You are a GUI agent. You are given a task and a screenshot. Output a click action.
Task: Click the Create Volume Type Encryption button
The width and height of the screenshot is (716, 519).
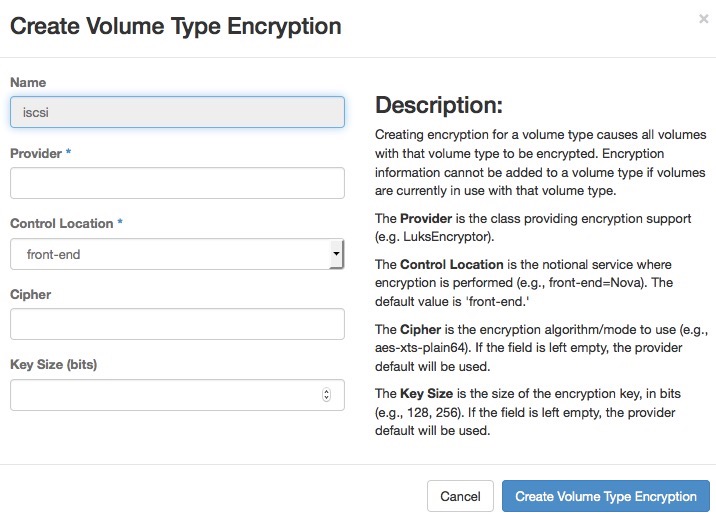point(605,496)
